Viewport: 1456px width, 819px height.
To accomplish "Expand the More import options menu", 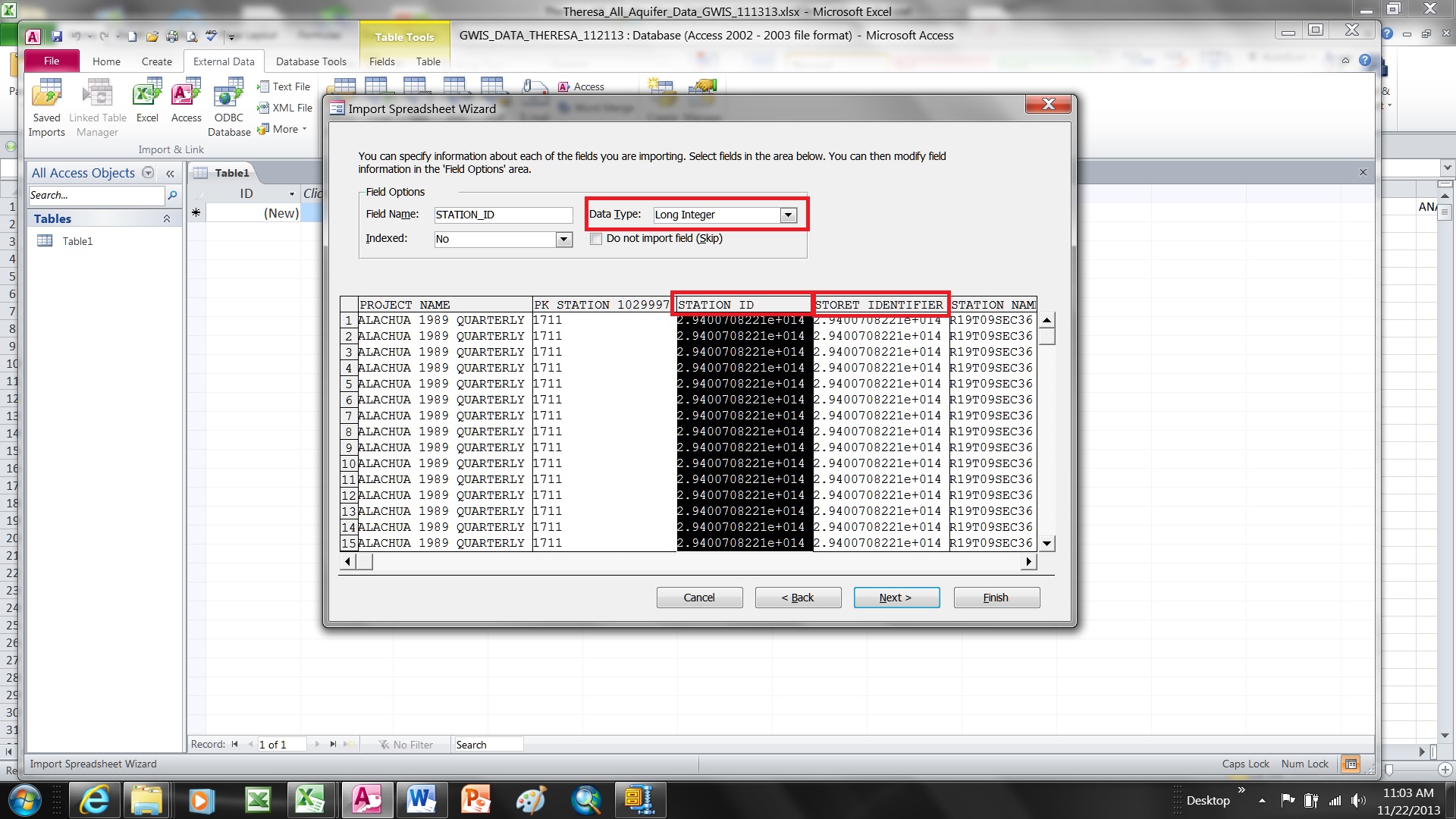I will coord(282,129).
